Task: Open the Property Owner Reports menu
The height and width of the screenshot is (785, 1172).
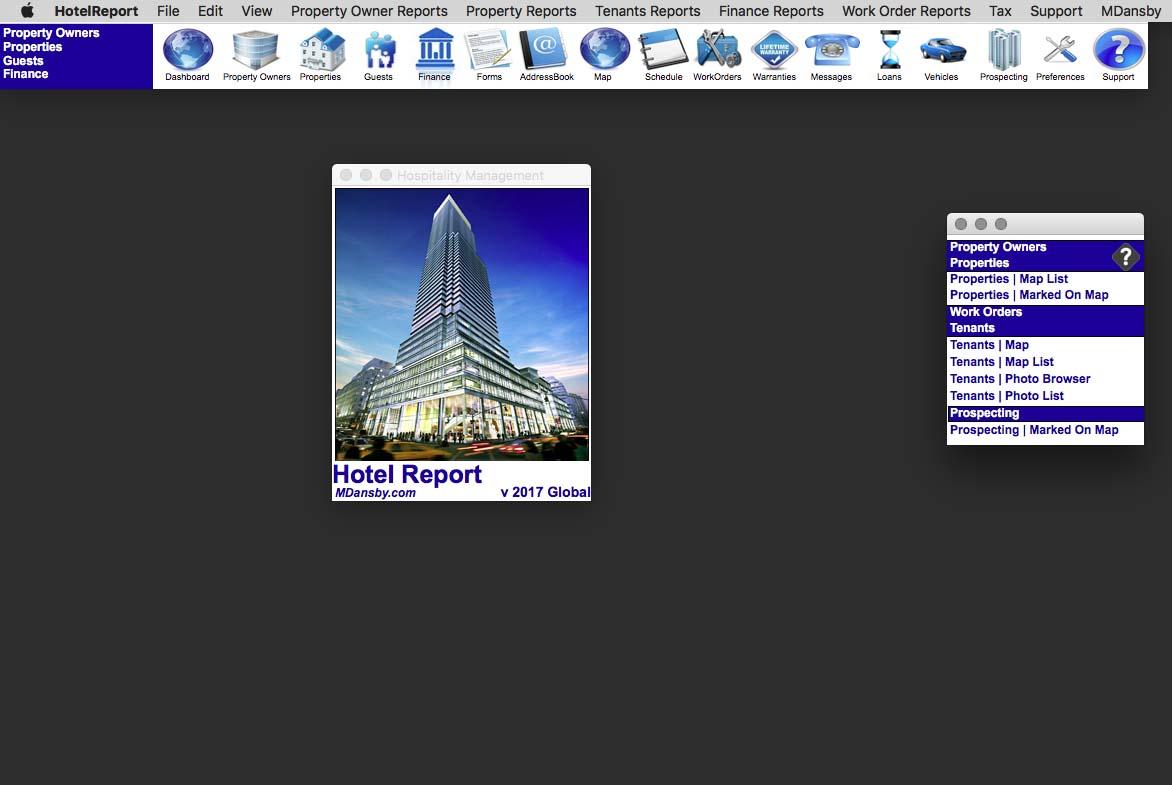Action: pyautogui.click(x=369, y=11)
